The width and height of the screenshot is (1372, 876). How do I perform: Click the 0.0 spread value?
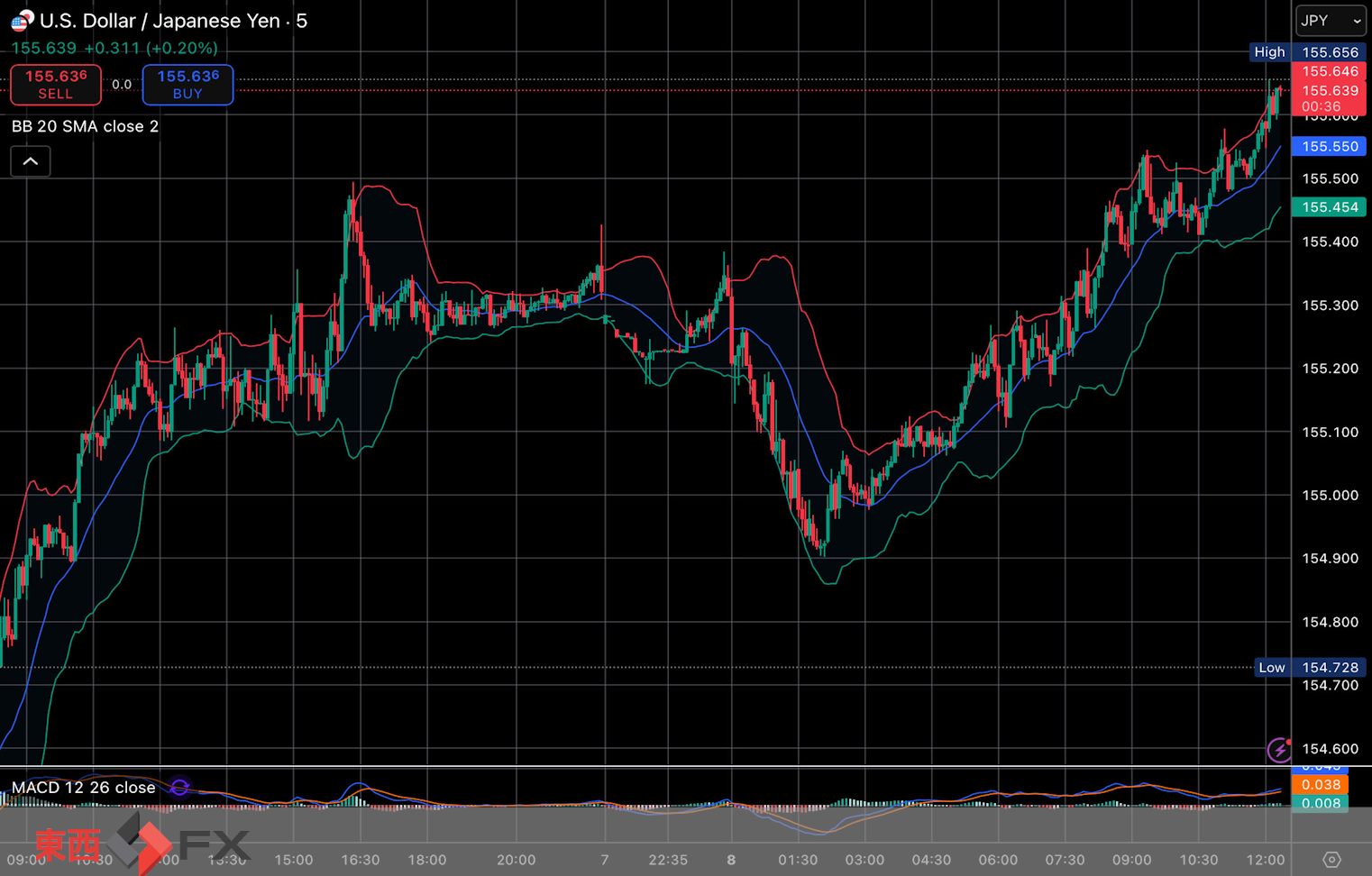[x=122, y=85]
